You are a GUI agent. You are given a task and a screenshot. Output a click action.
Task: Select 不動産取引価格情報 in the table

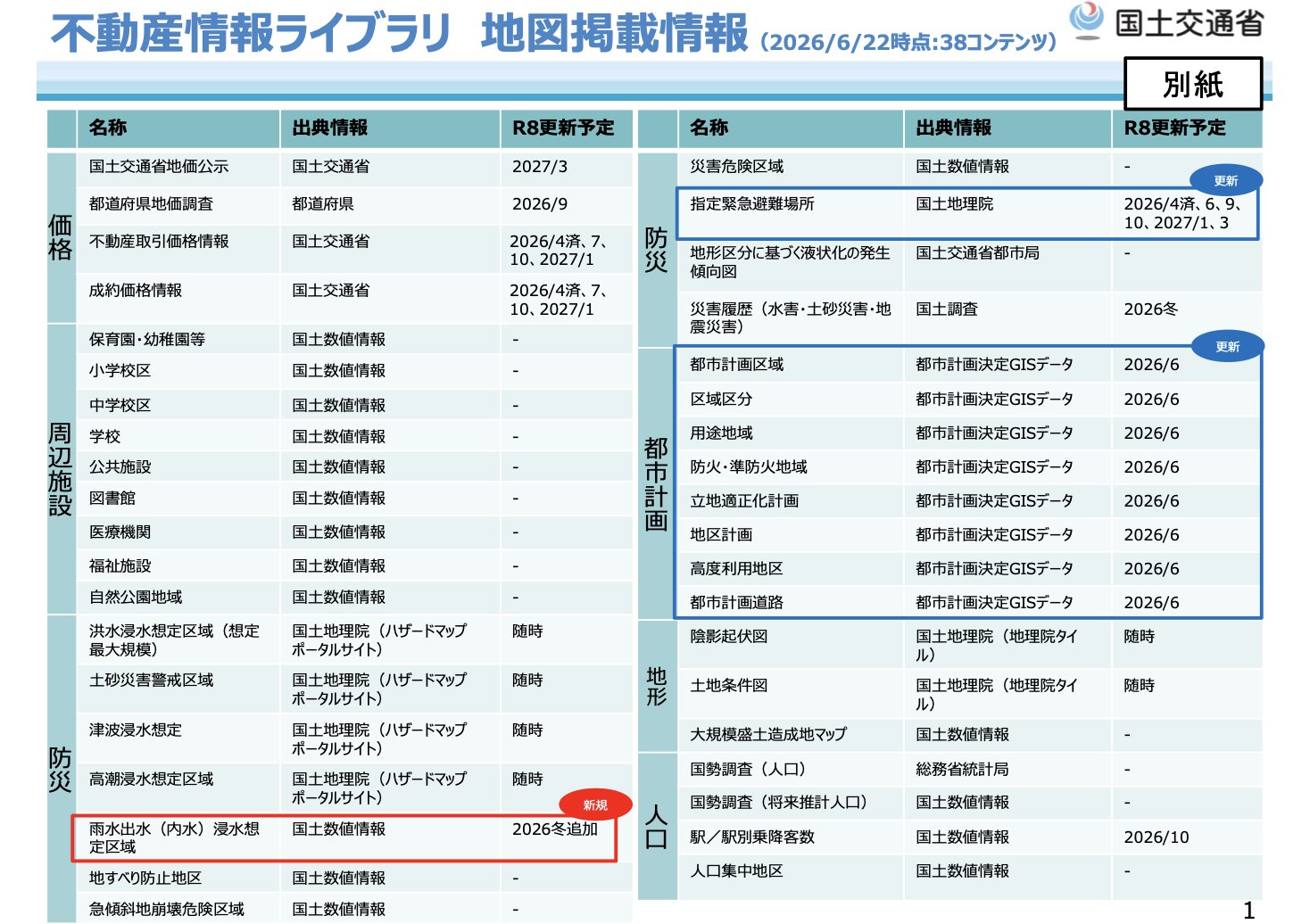[159, 242]
